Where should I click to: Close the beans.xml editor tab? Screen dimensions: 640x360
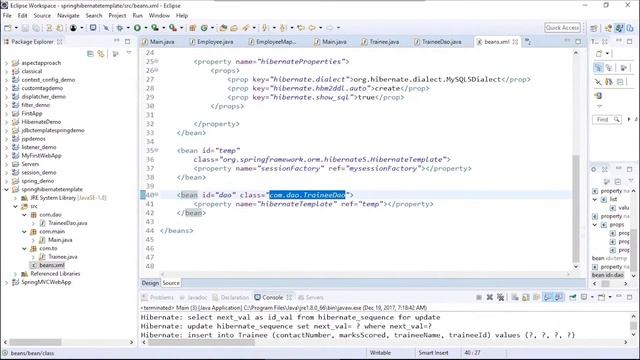(515, 42)
